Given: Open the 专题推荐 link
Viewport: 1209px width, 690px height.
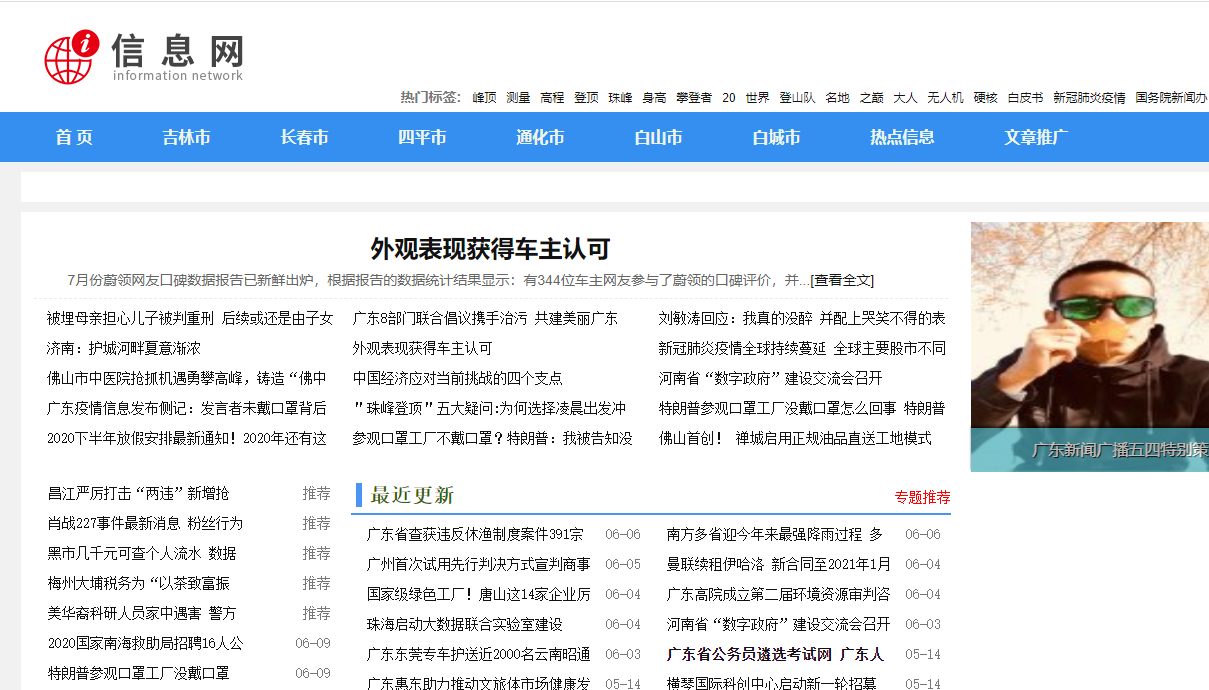Looking at the screenshot, I should coord(922,497).
